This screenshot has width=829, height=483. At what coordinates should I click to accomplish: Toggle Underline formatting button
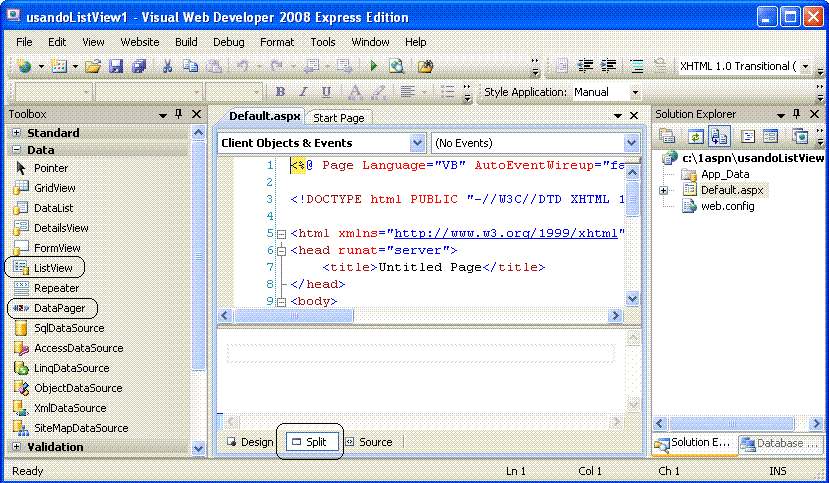[x=326, y=92]
